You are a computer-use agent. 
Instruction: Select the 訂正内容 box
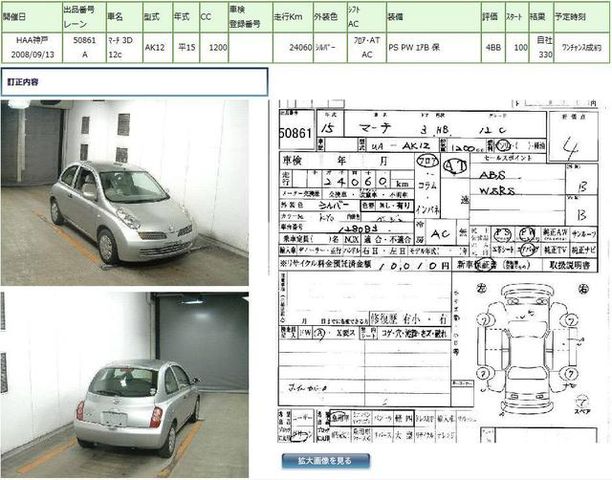(134, 82)
